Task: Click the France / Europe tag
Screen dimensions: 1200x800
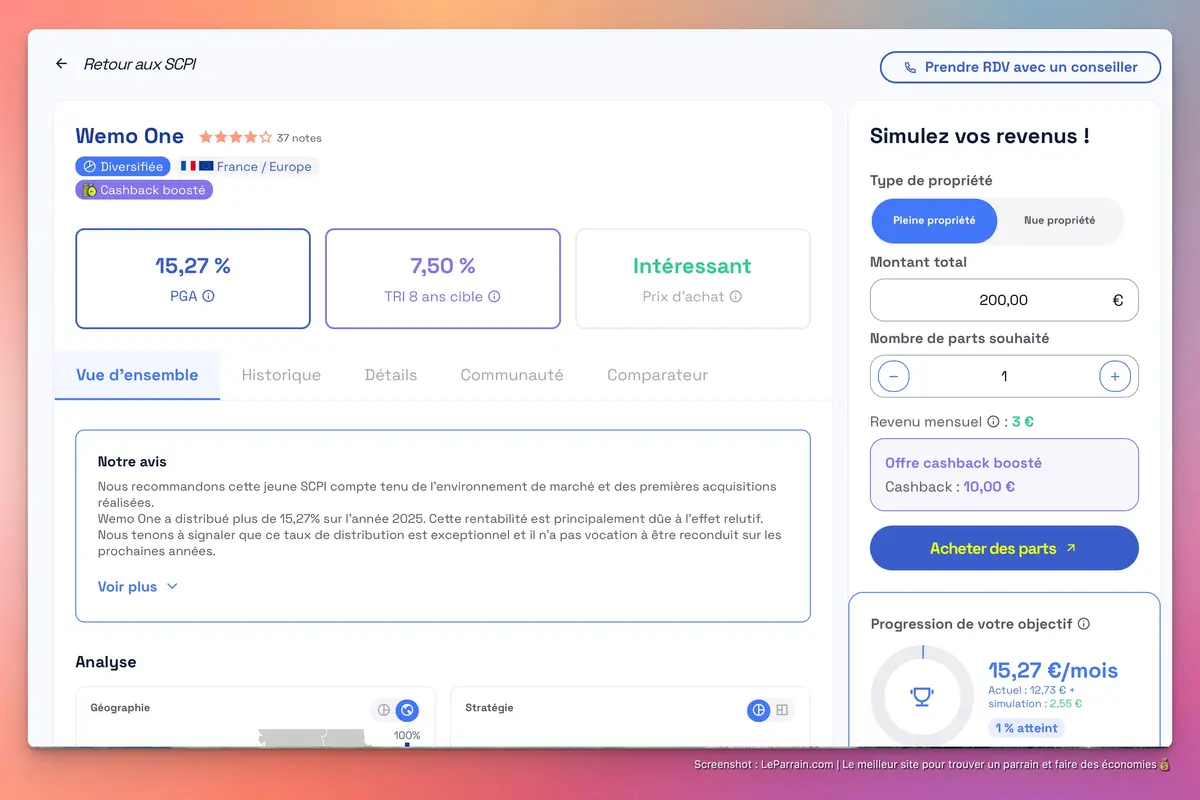Action: click(247, 167)
